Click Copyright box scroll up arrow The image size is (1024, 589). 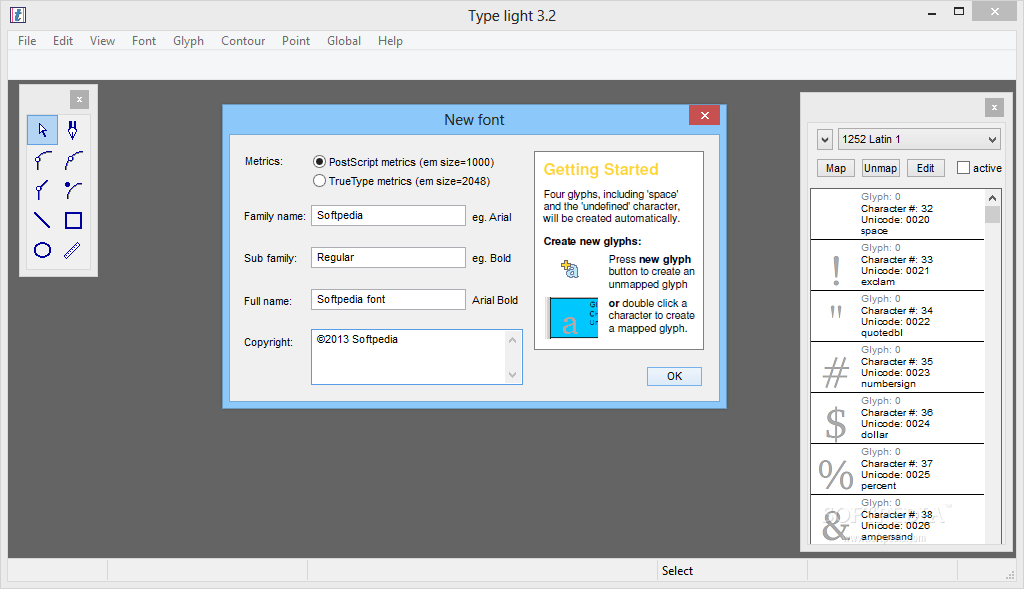513,340
